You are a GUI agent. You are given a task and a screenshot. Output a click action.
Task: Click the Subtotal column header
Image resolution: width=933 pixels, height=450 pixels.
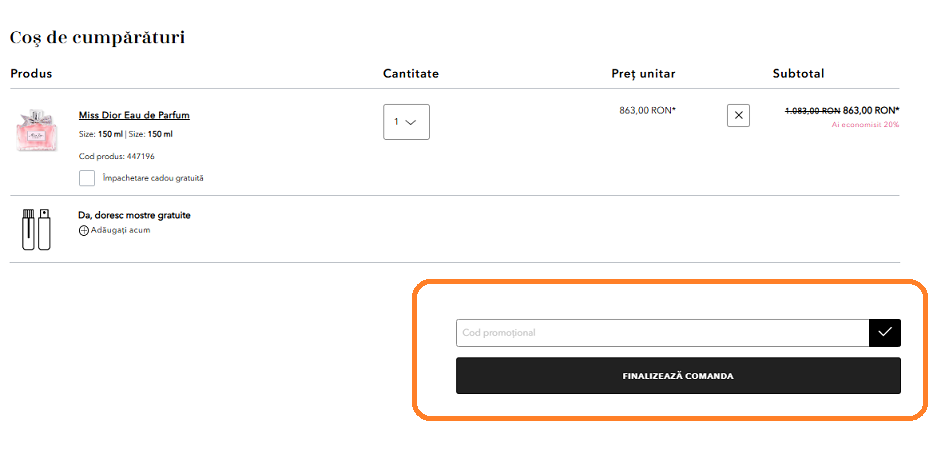pos(798,74)
